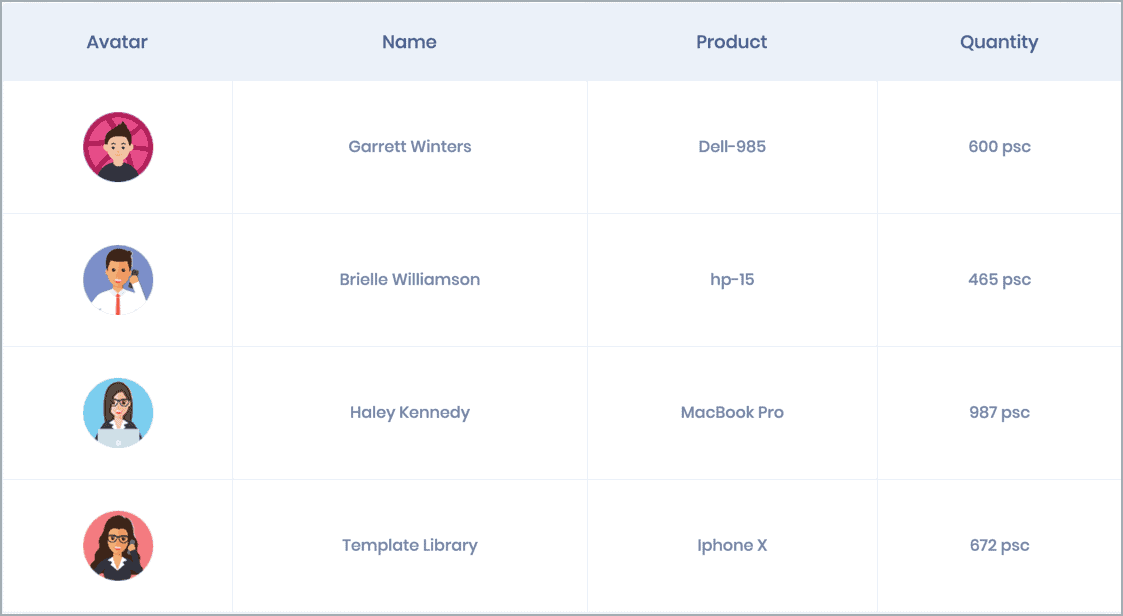Click the Template Library avatar image
Screen dimensions: 1123x616
click(117, 545)
